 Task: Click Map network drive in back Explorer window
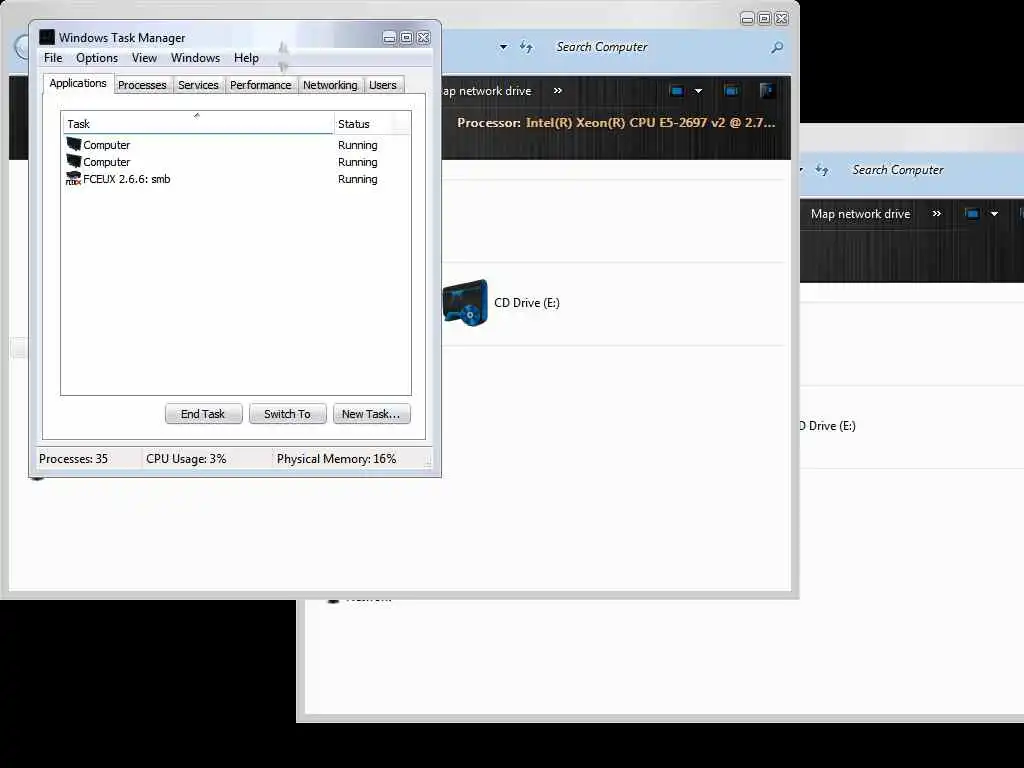(860, 214)
